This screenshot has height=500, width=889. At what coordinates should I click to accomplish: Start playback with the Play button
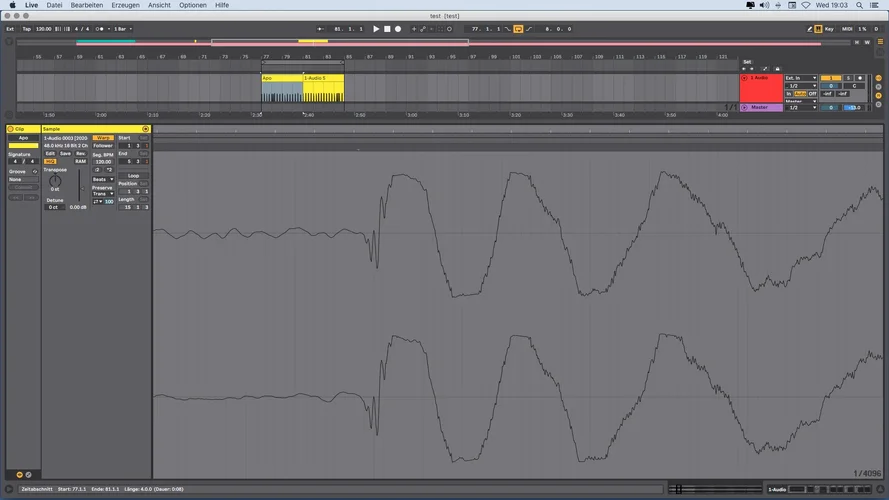pos(376,29)
